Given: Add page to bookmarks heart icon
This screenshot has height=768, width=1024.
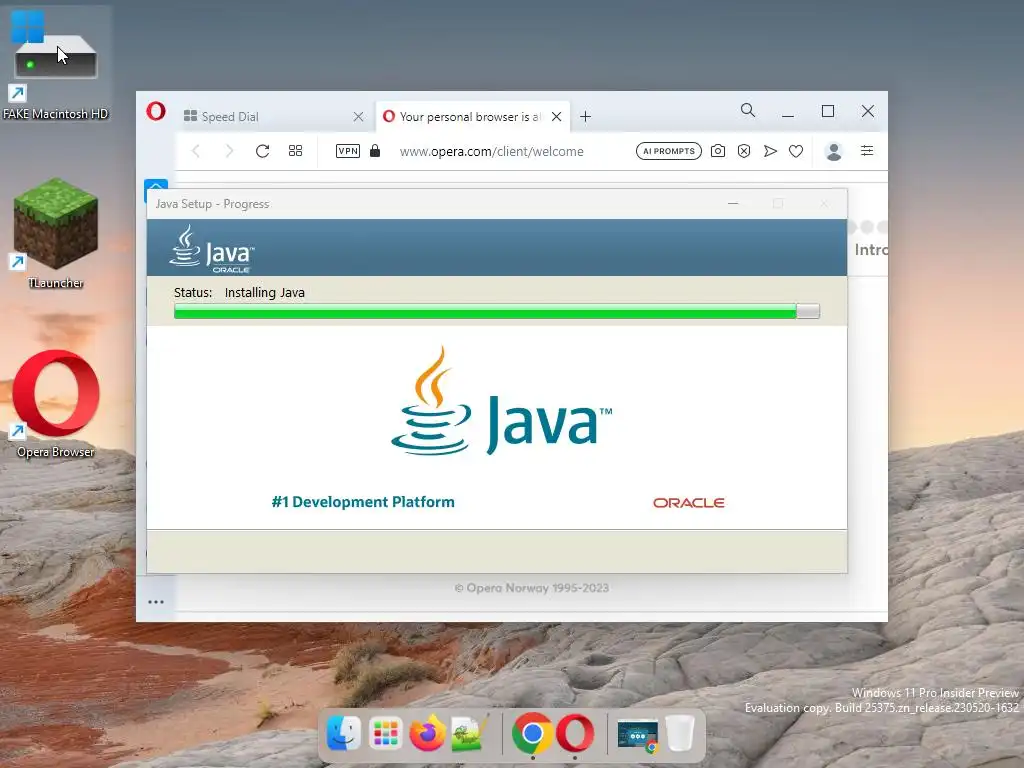Looking at the screenshot, I should pos(795,151).
